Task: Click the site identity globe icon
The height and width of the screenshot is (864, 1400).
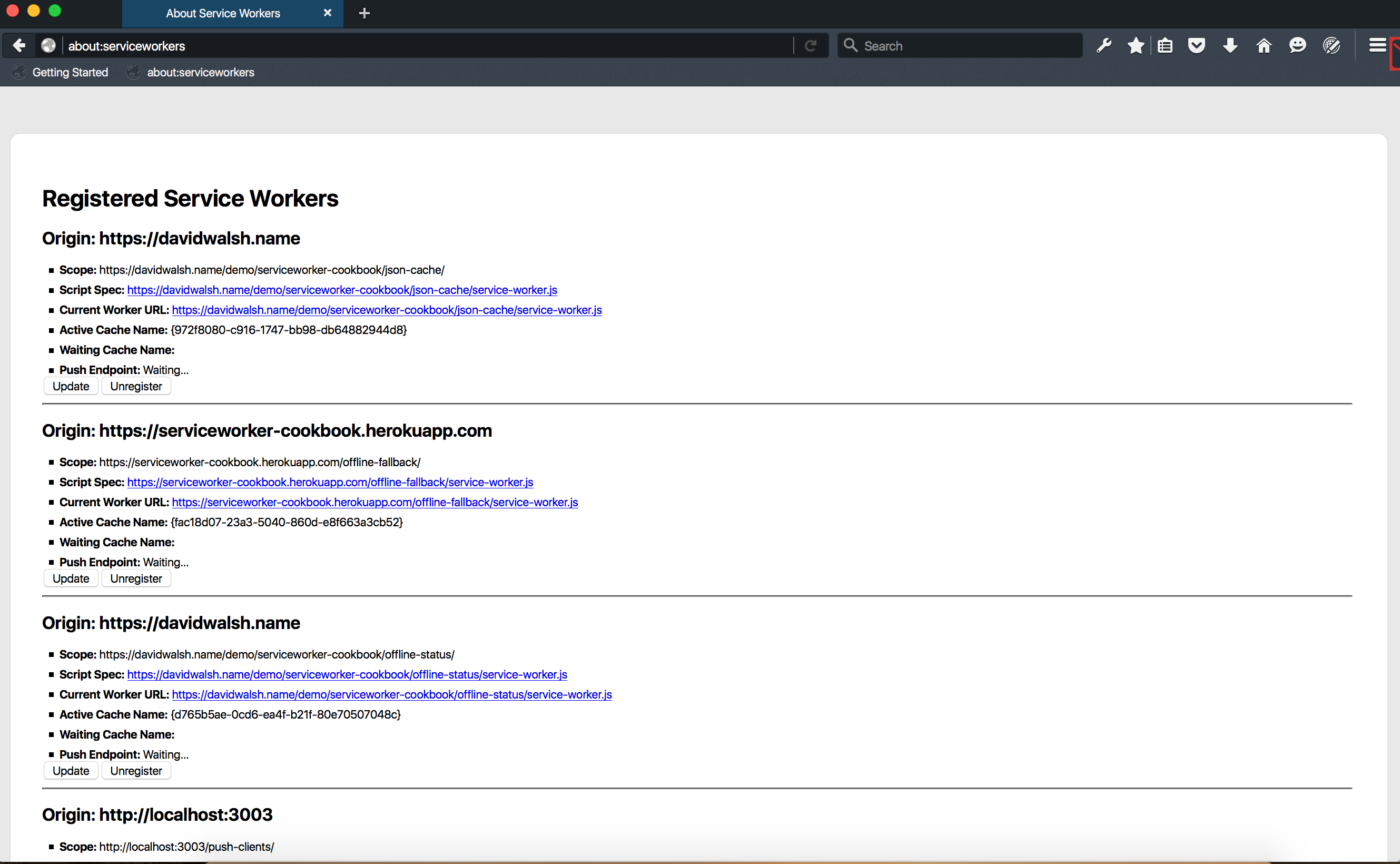Action: click(x=48, y=46)
